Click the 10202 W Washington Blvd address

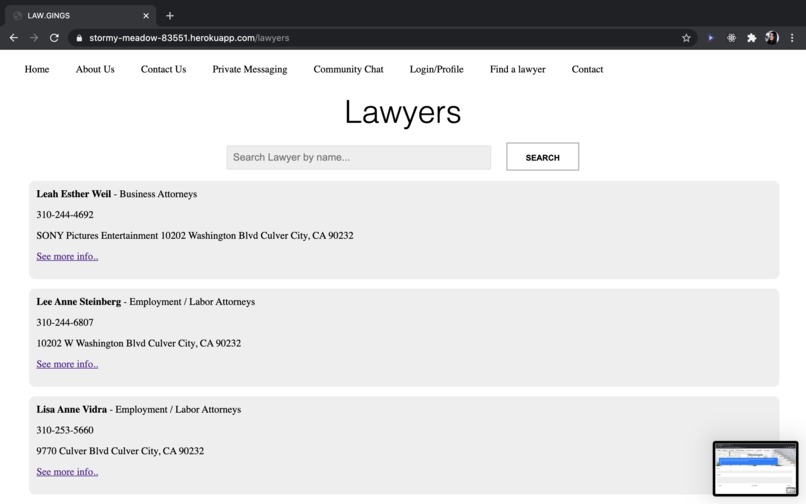[x=139, y=343]
